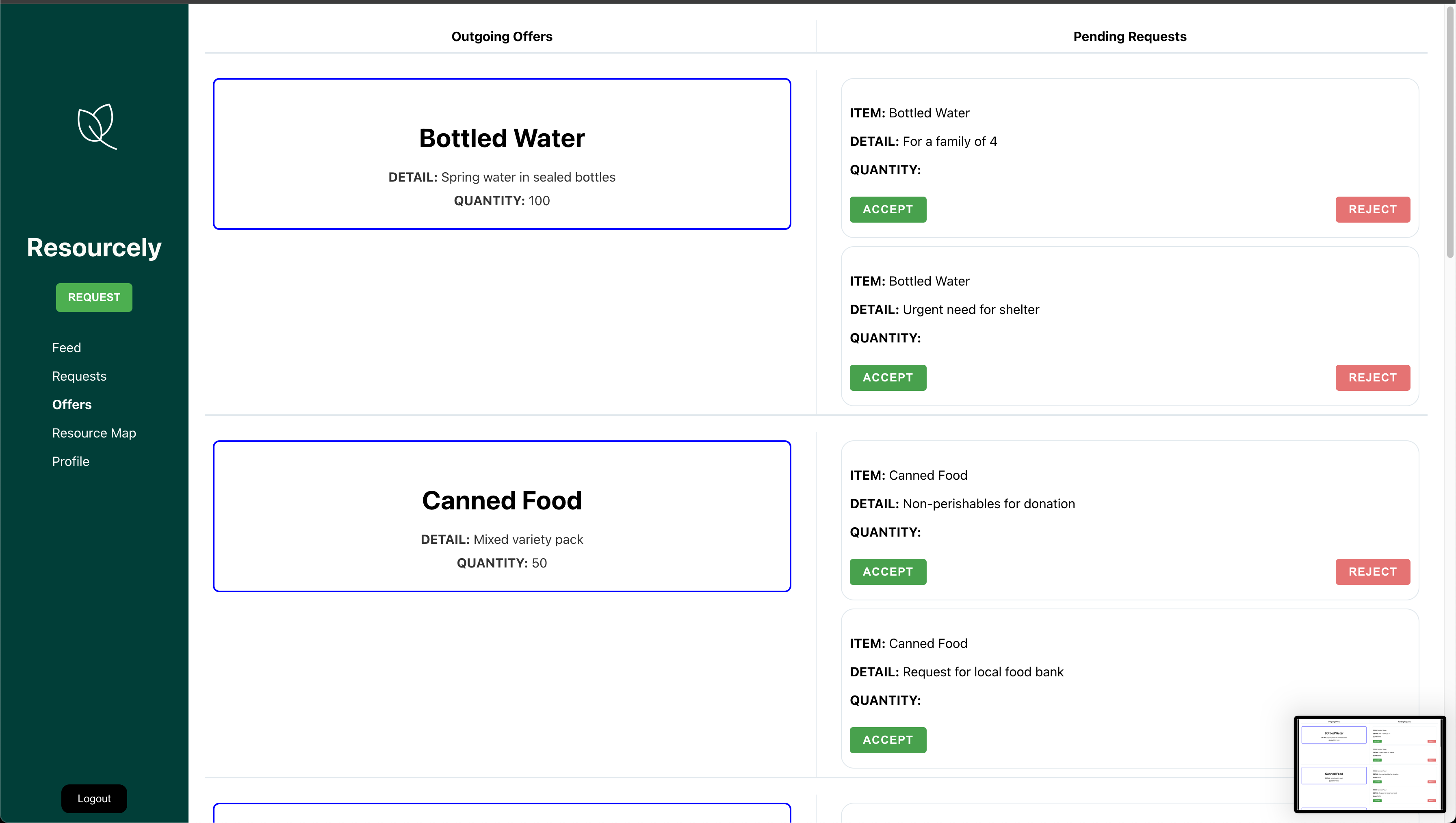The image size is (1456, 823).
Task: Accept the non-perishables donation request
Action: (x=887, y=572)
